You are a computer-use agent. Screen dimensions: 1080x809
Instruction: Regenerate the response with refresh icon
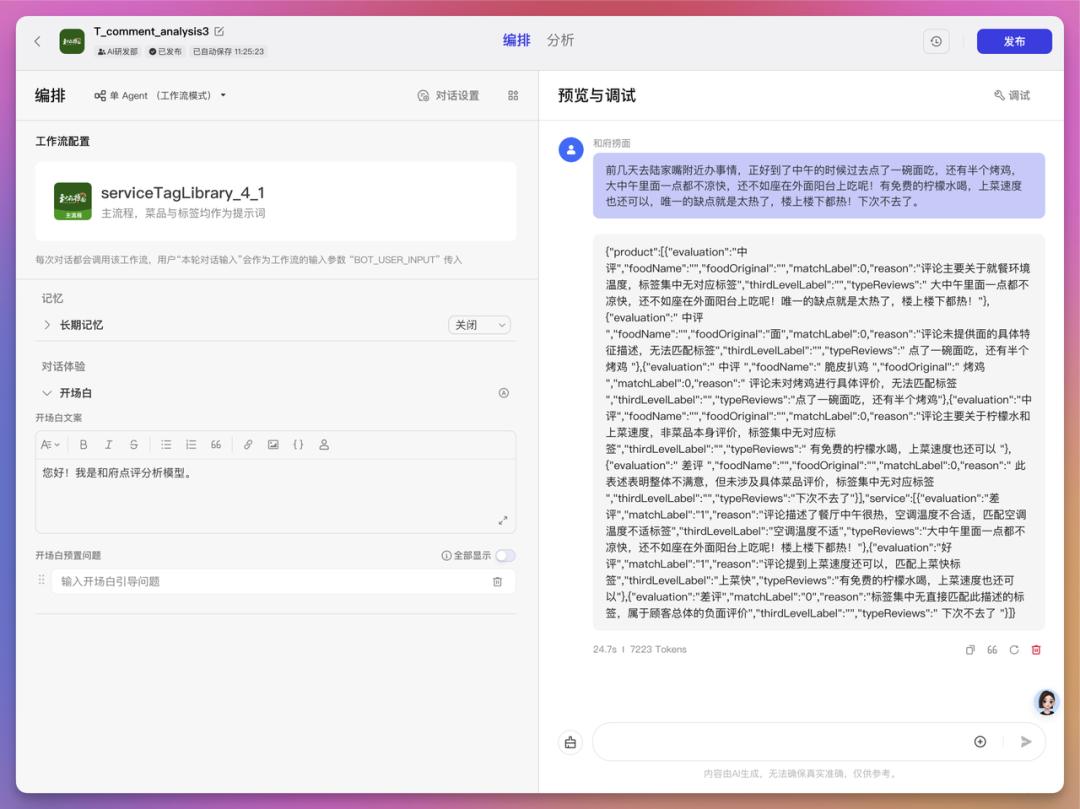click(1014, 650)
